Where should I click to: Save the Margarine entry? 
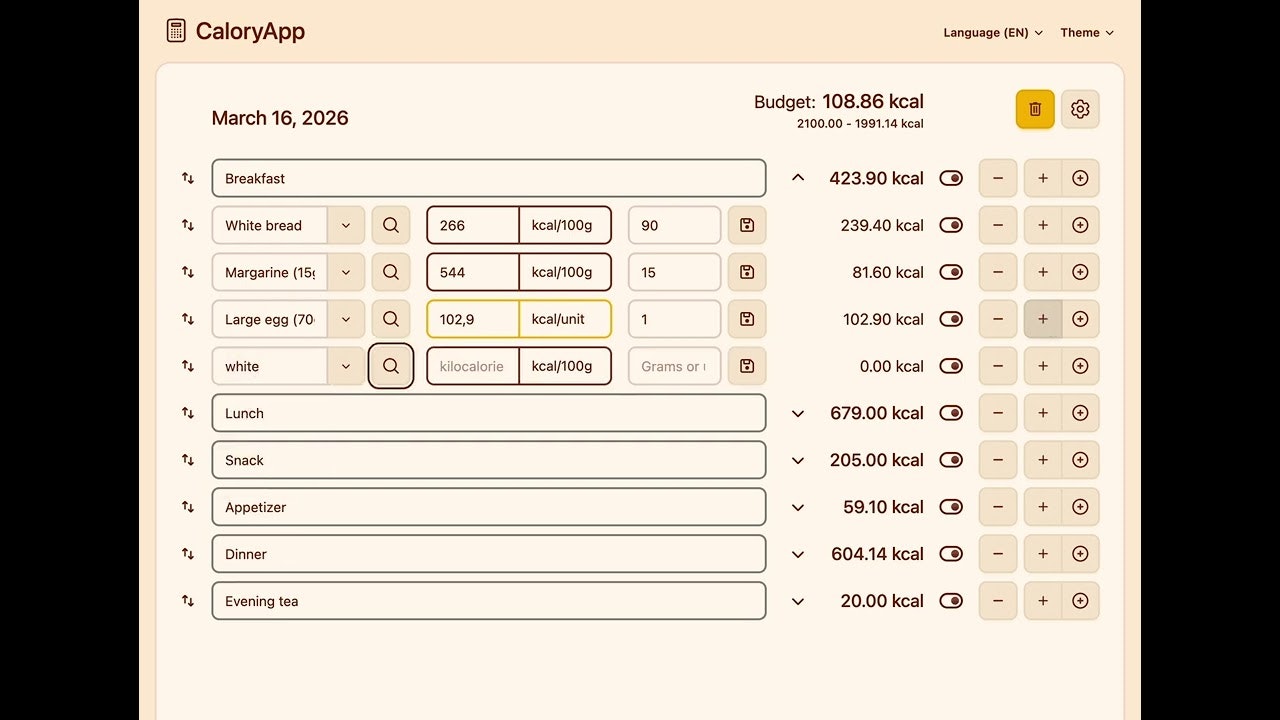[747, 272]
